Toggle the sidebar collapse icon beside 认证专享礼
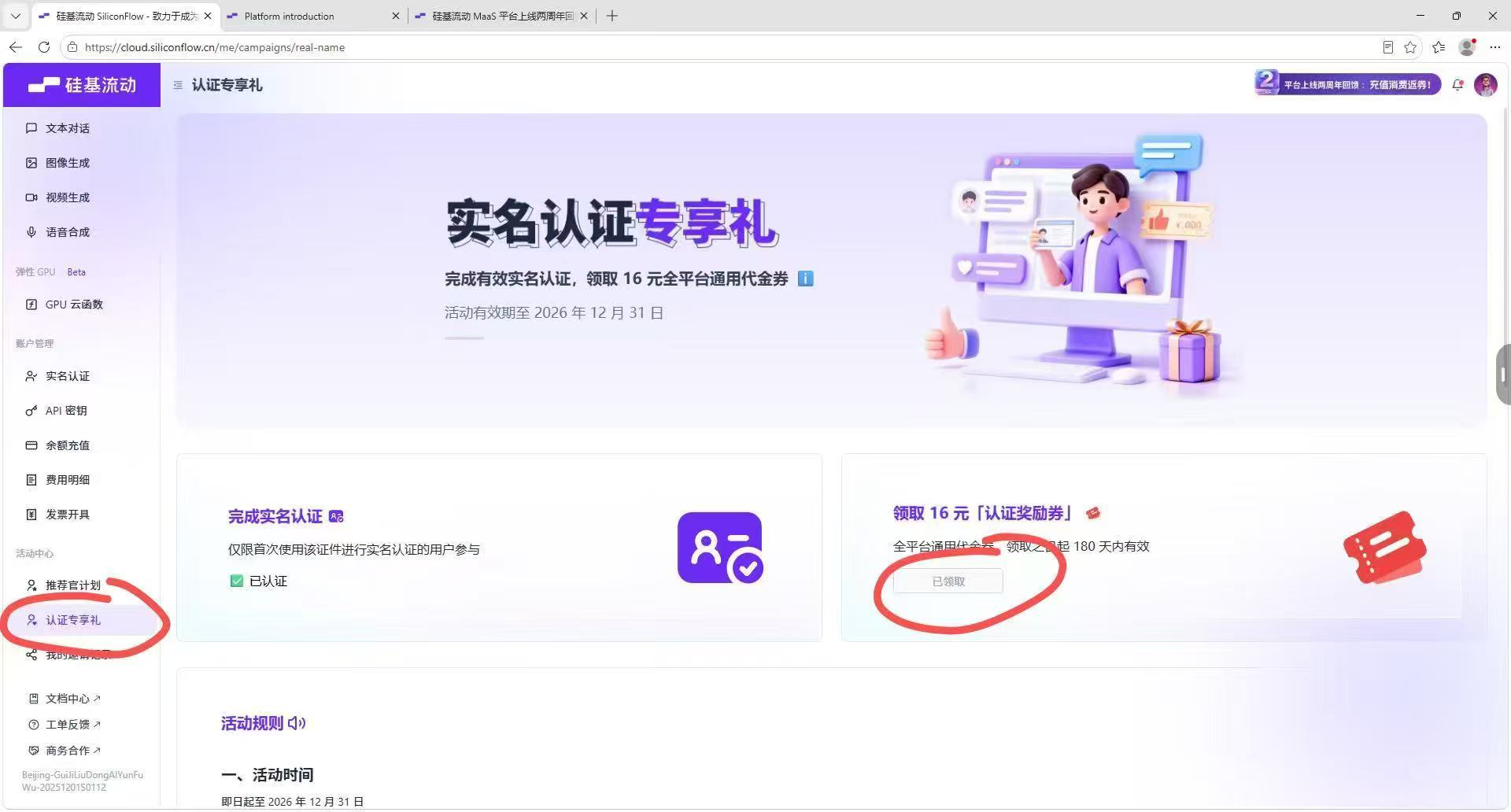Viewport: 1511px width, 812px height. tap(178, 85)
